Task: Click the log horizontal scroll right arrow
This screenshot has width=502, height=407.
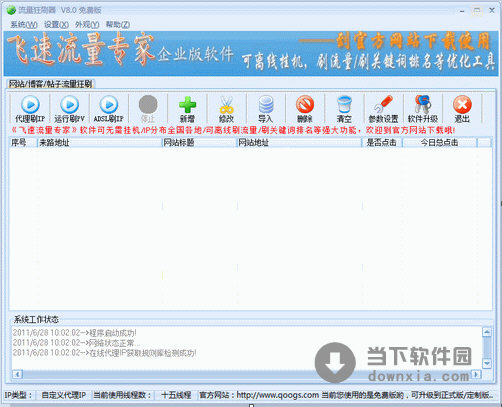Action: click(x=477, y=374)
